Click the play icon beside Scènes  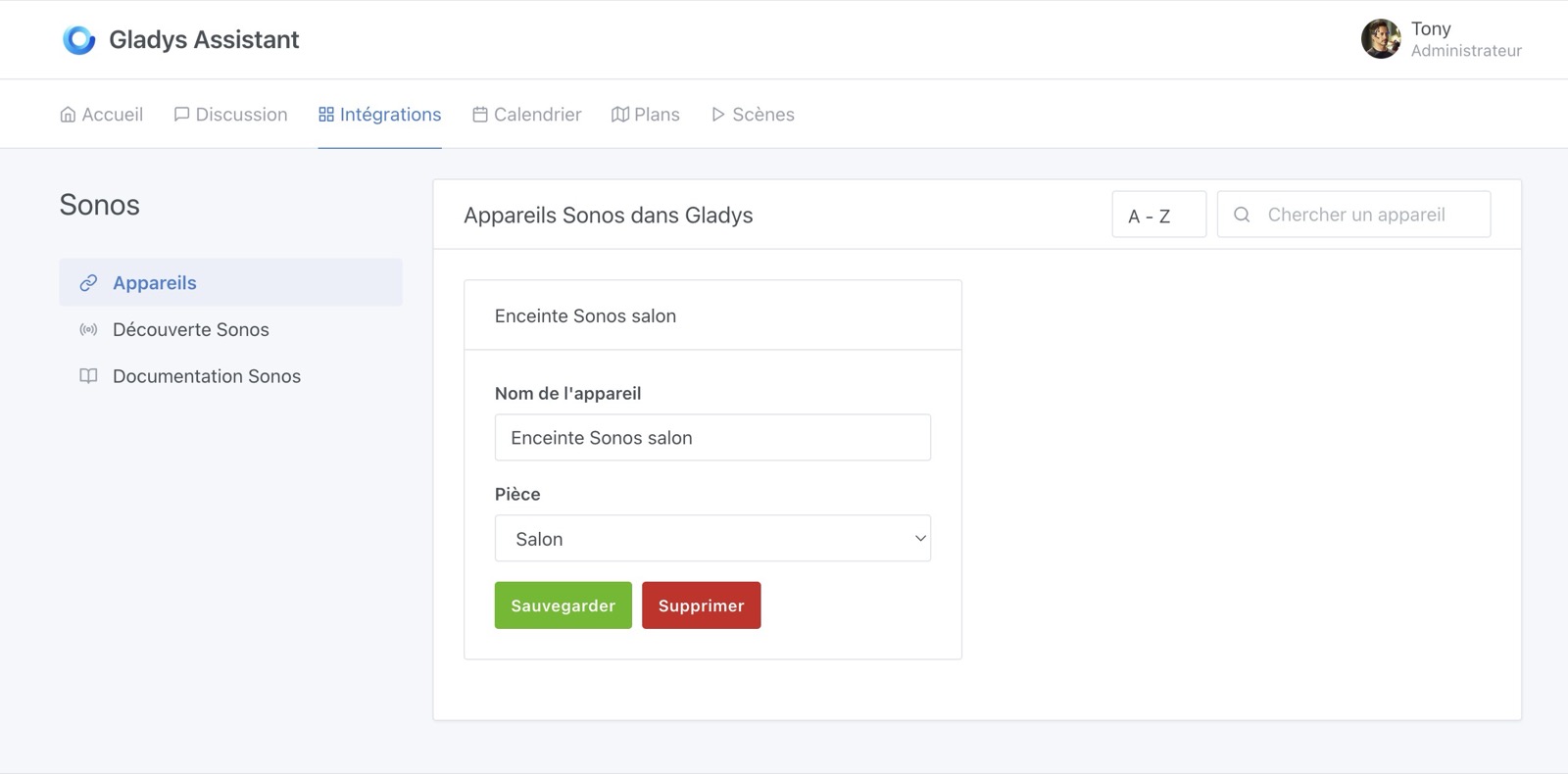pyautogui.click(x=718, y=115)
